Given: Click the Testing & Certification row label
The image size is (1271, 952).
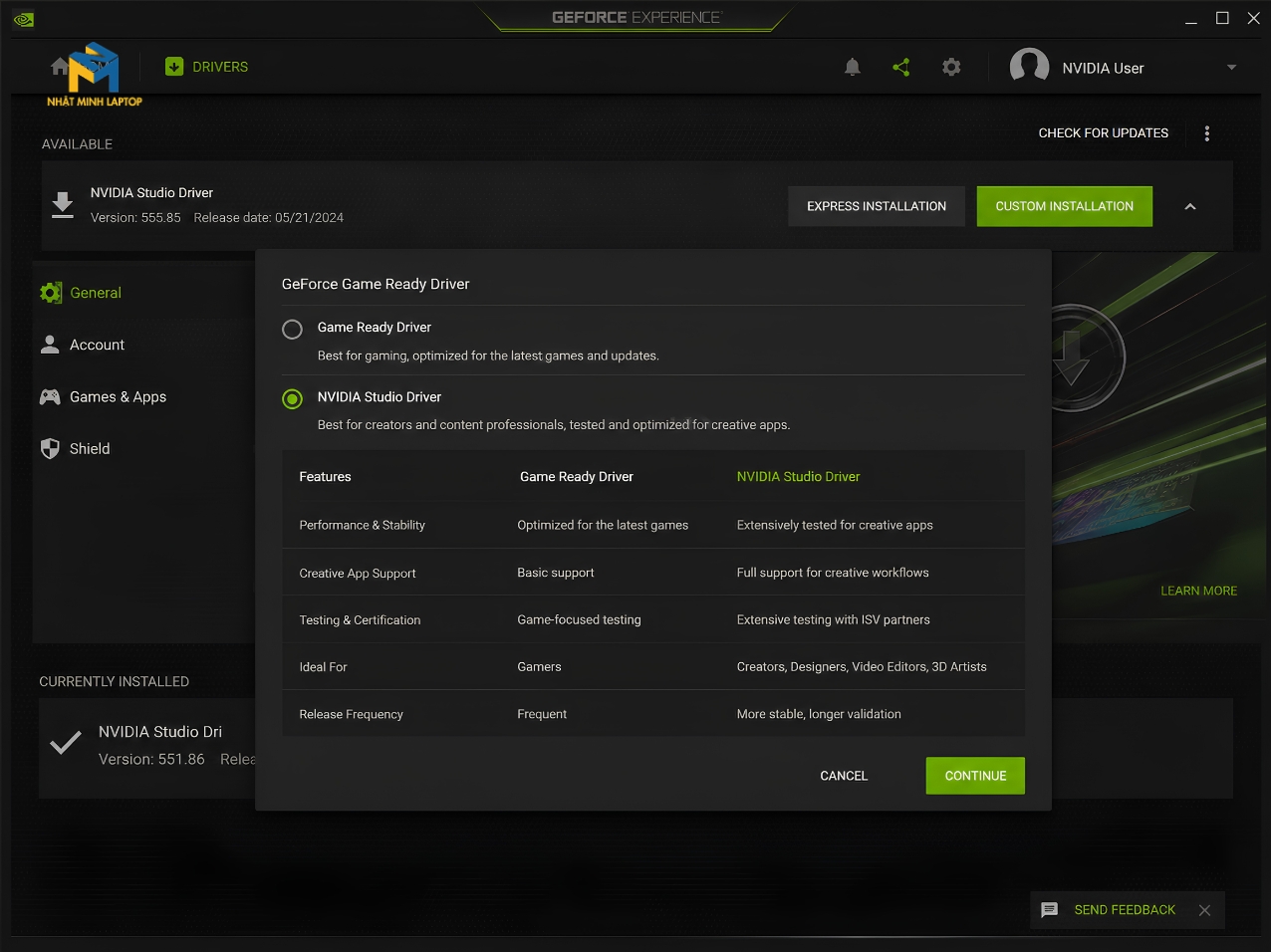Looking at the screenshot, I should point(360,619).
